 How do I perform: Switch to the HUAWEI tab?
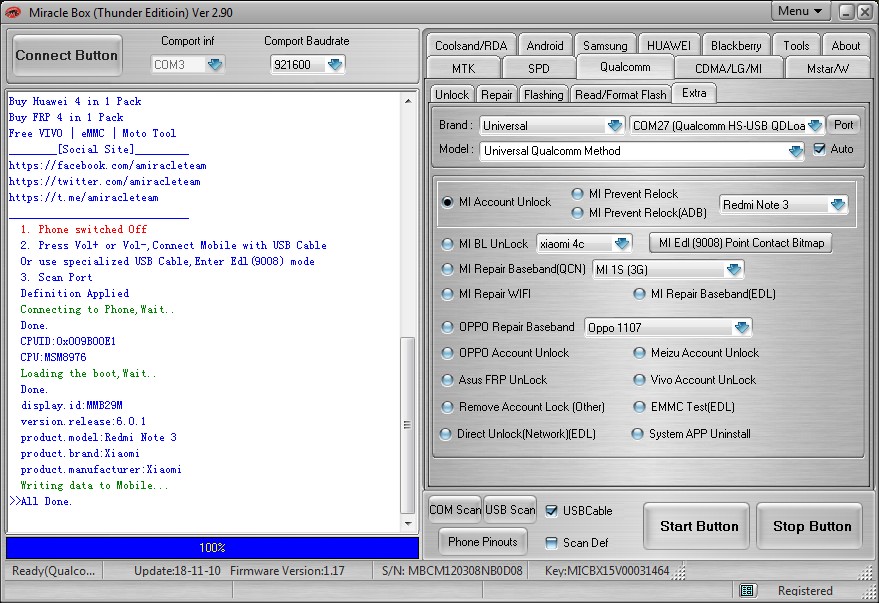pos(669,46)
